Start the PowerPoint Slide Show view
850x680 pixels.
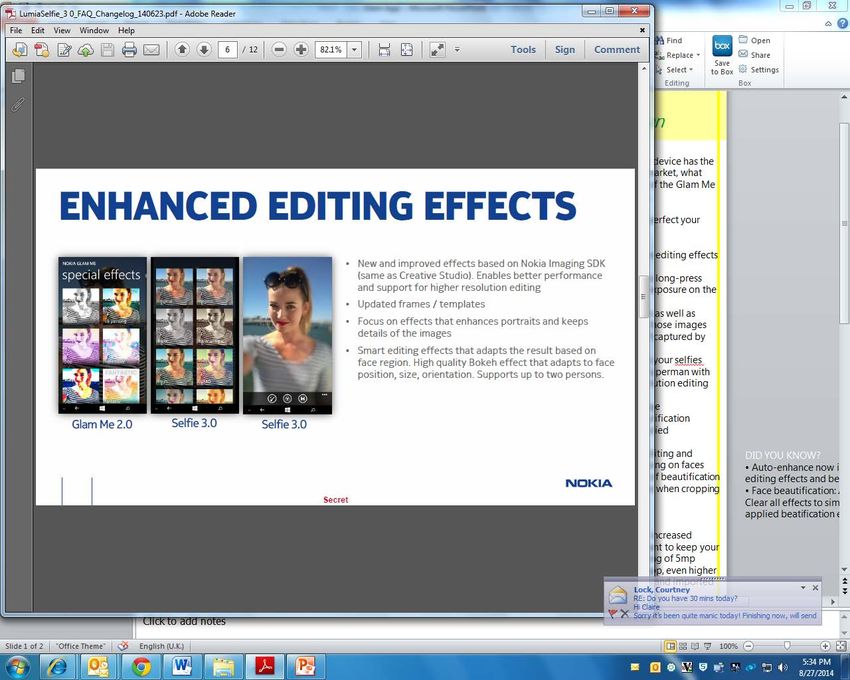coord(707,646)
